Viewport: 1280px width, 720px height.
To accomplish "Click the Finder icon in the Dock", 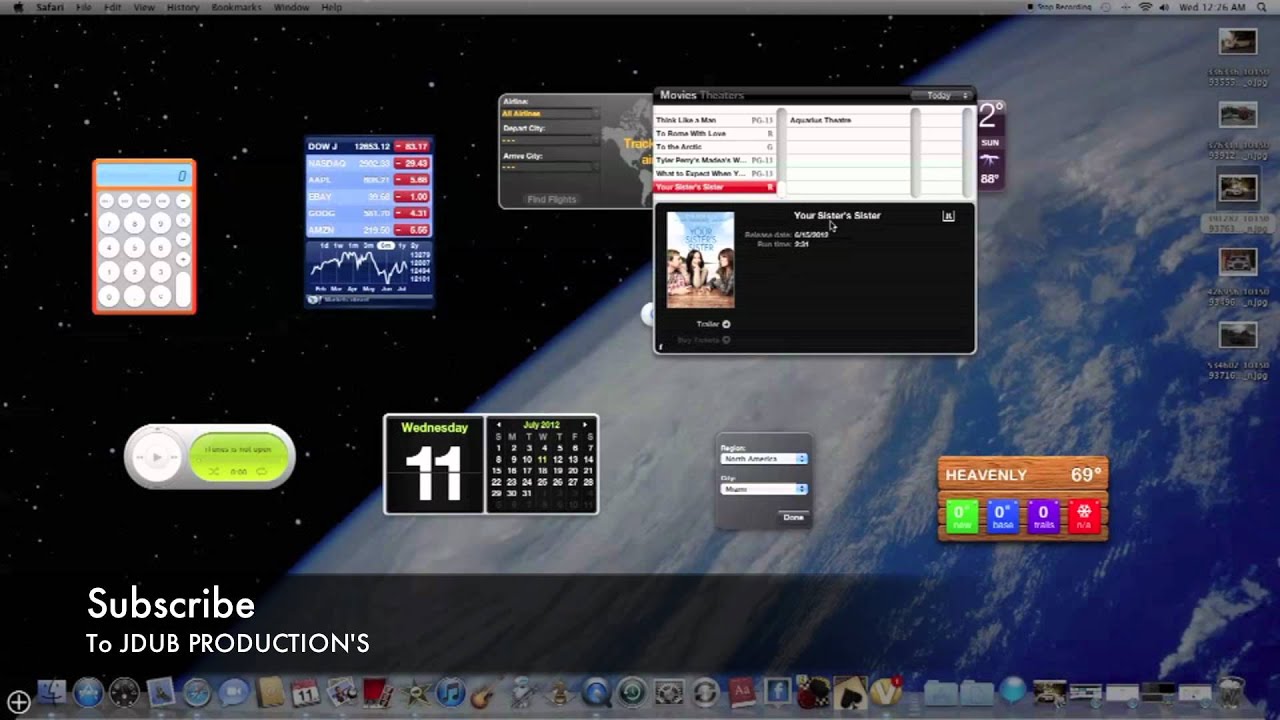I will 51,692.
